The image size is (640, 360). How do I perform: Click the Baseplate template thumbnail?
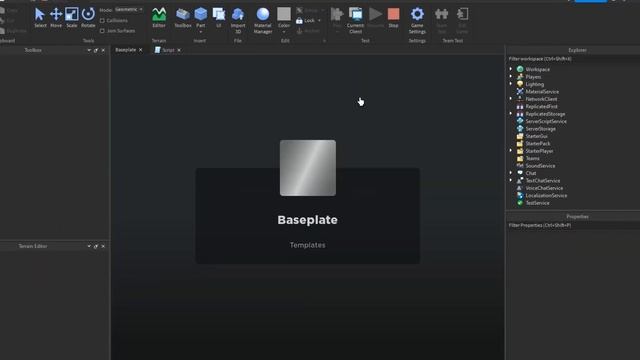pos(308,168)
